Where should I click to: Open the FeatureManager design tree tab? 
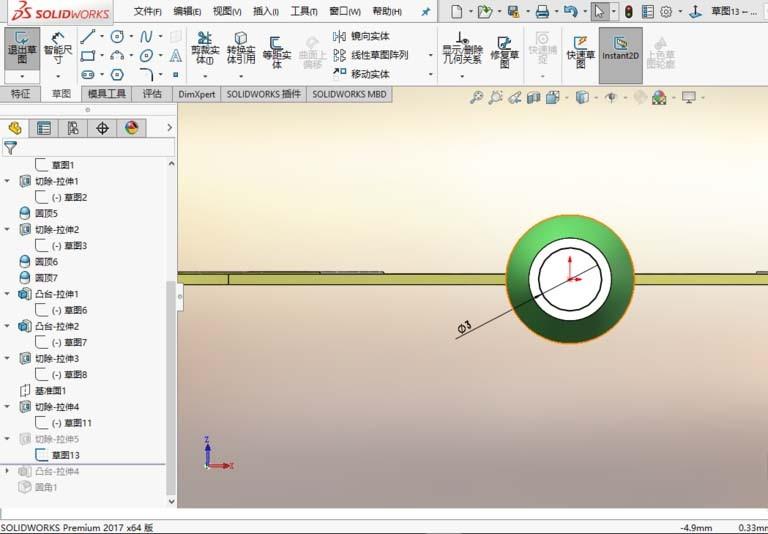(15, 128)
